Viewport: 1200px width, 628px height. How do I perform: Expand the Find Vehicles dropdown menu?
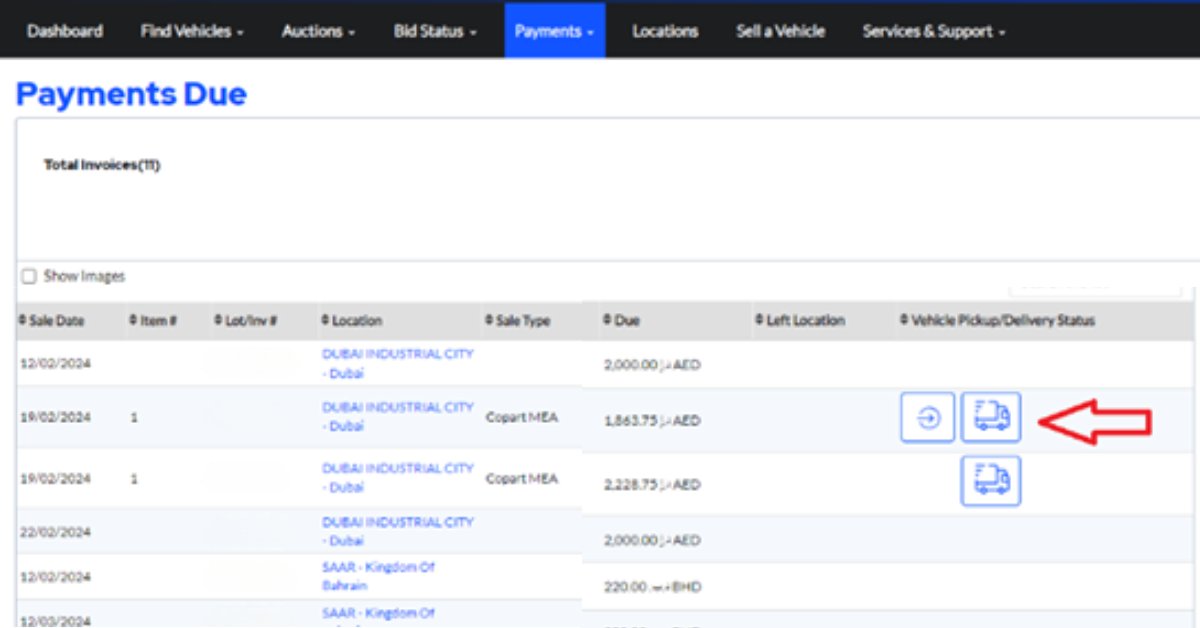tap(192, 31)
